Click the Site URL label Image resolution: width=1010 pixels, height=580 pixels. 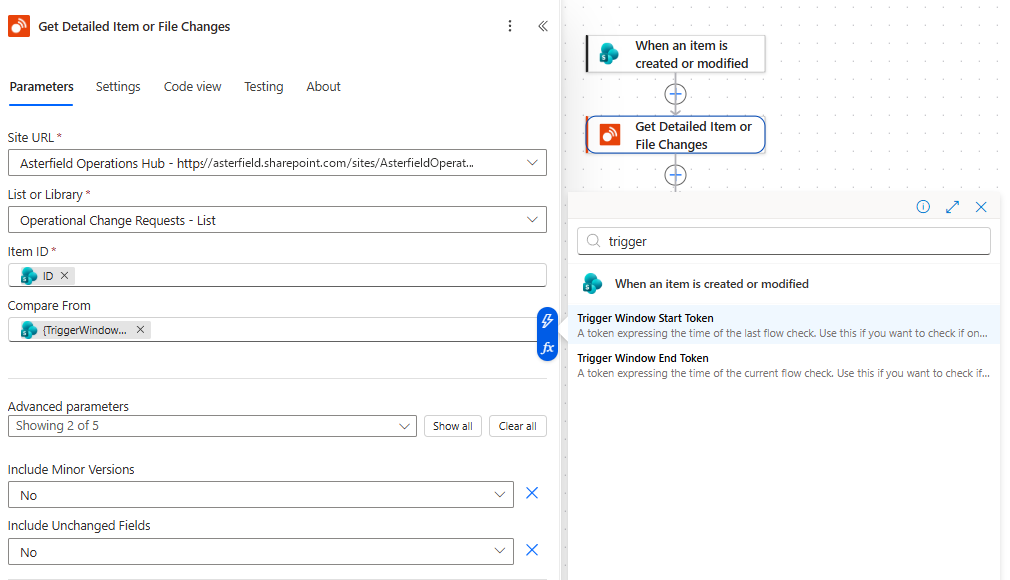[30, 137]
